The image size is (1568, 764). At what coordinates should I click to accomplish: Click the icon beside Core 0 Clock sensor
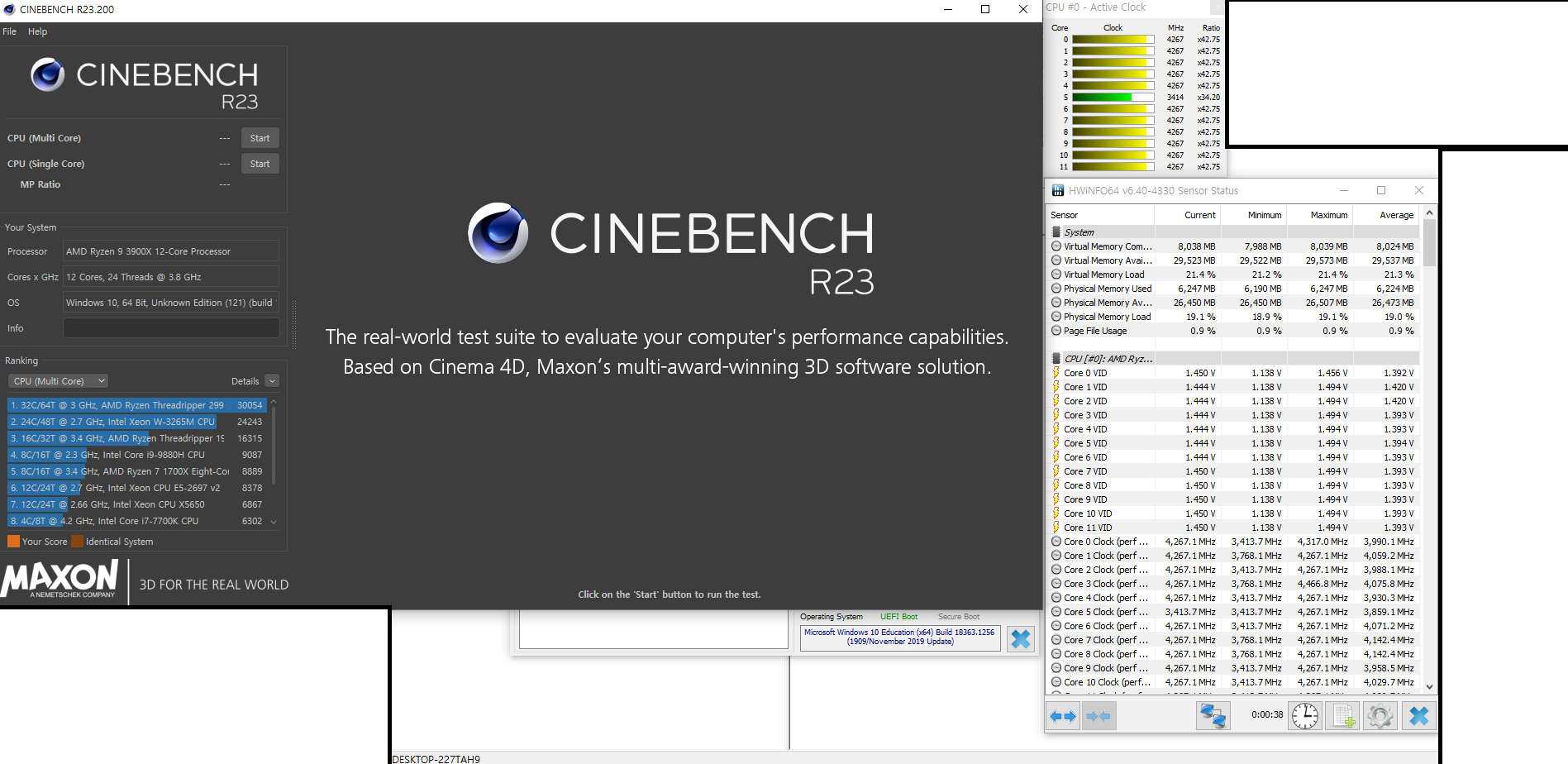1056,542
